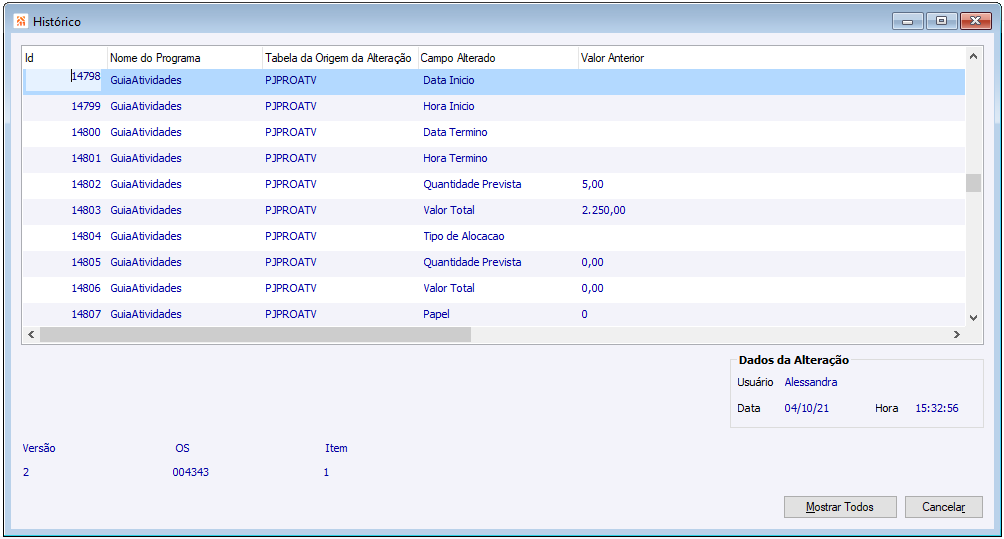This screenshot has height=539, width=1004.
Task: Click Valor Total in row 14806
Action: click(449, 288)
